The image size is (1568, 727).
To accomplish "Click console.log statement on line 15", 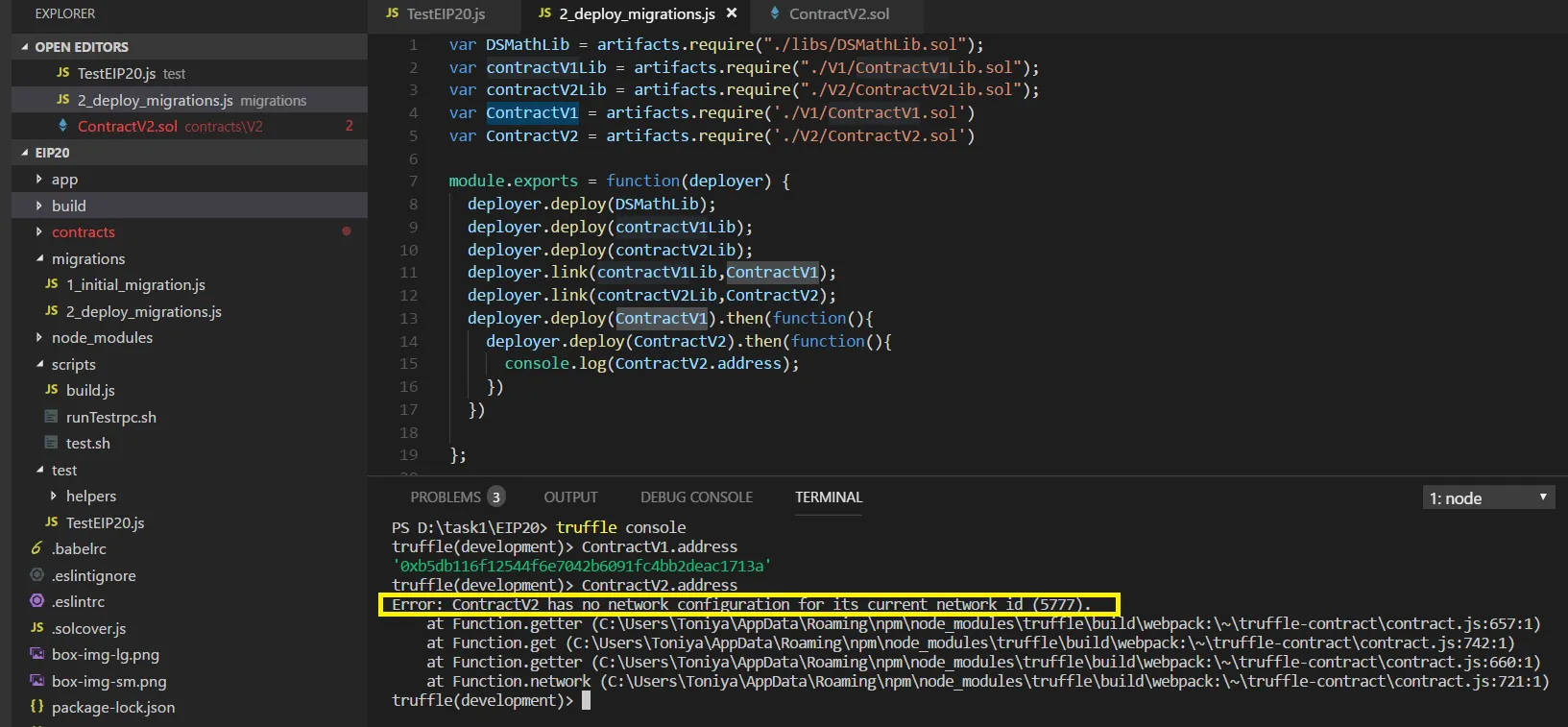I will point(652,364).
